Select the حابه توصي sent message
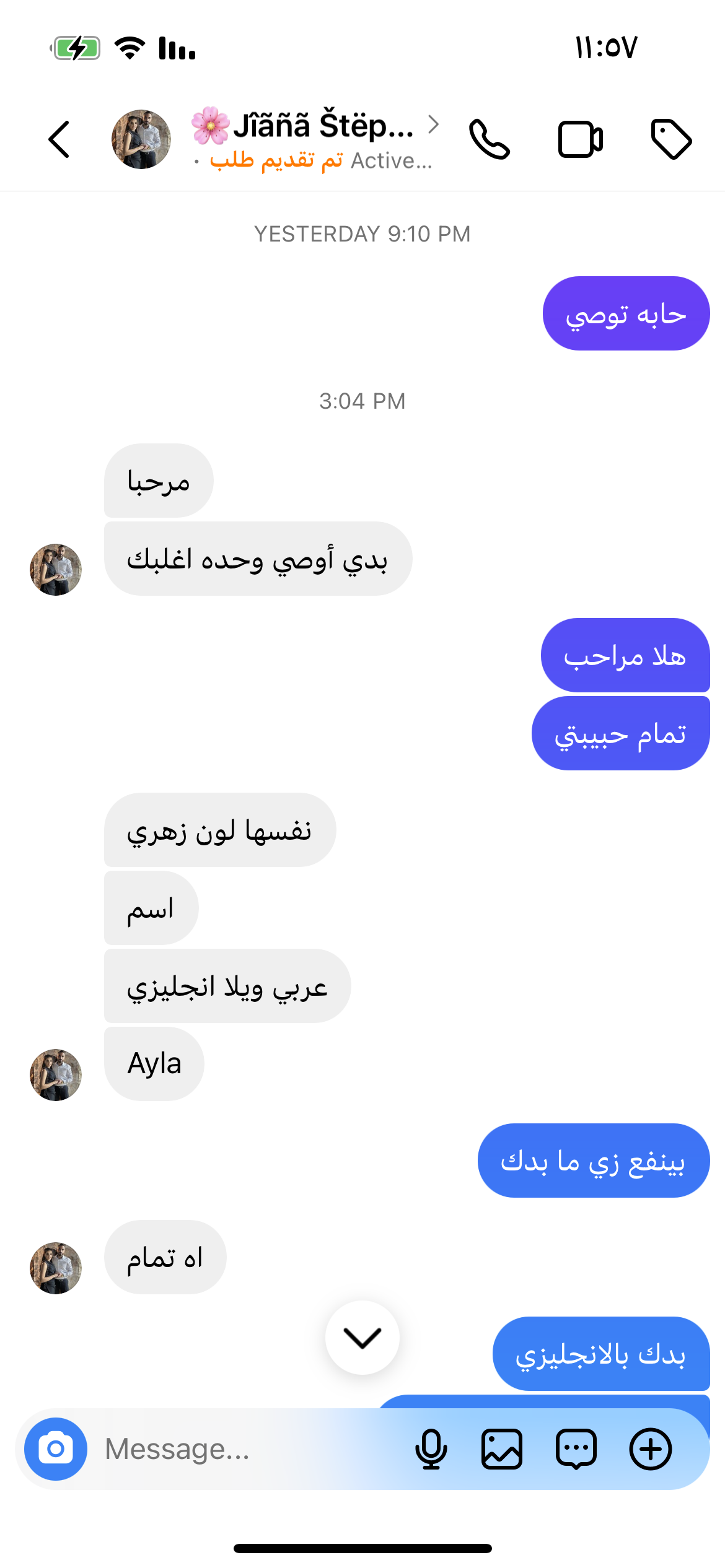The image size is (725, 1568). (x=626, y=313)
